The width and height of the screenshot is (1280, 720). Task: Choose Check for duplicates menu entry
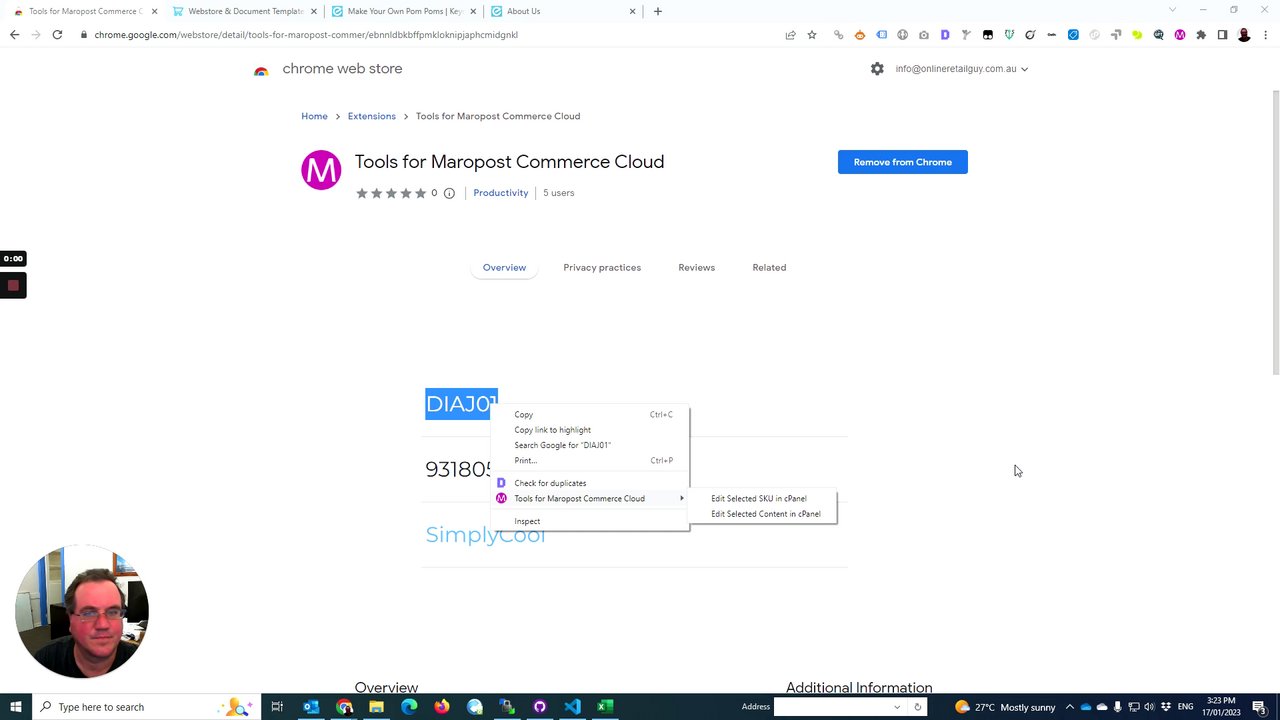(590, 483)
